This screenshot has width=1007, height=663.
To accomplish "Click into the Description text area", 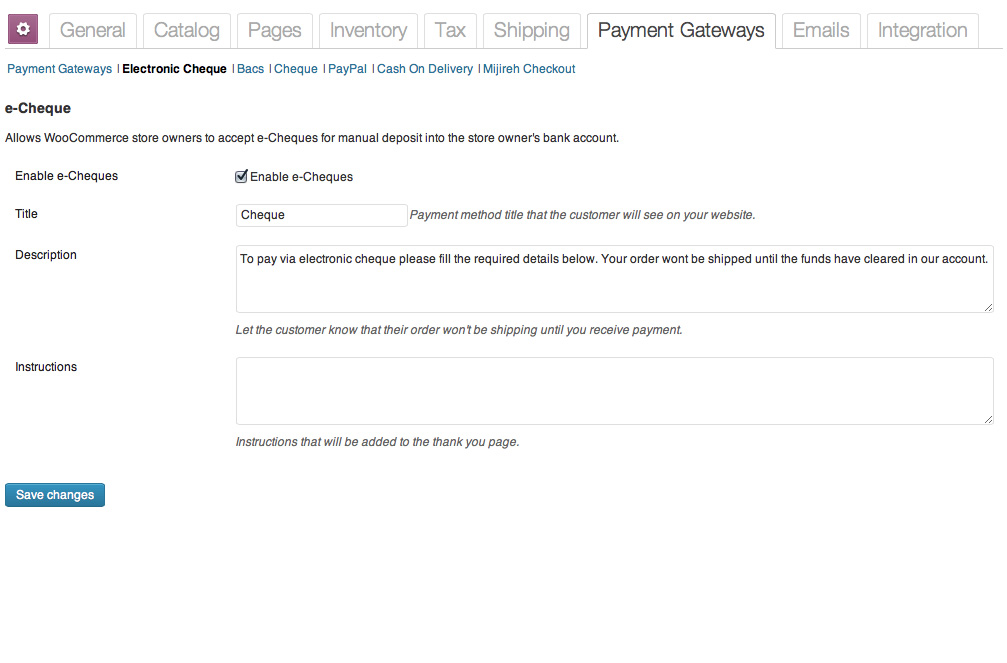I will tap(615, 279).
